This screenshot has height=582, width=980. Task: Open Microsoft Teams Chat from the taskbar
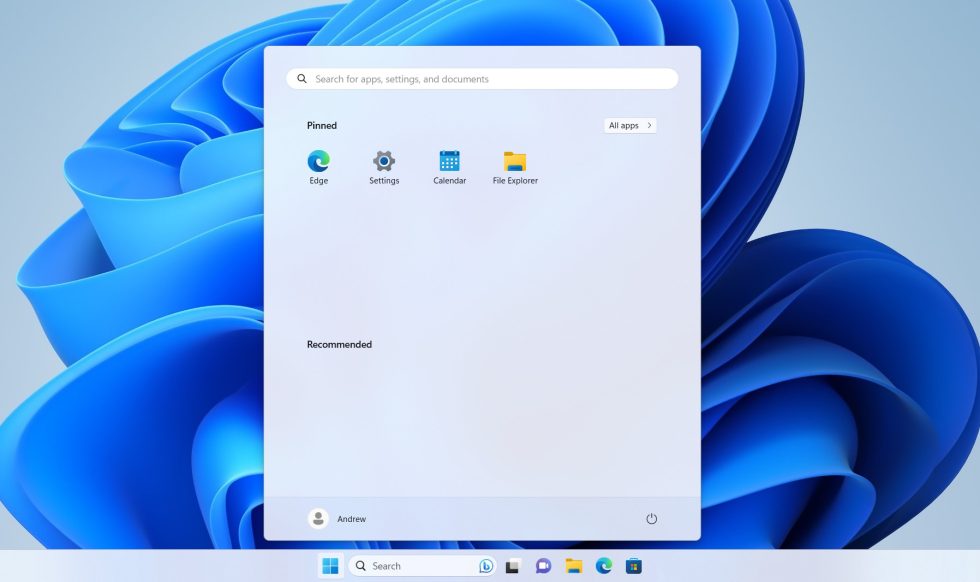541,565
